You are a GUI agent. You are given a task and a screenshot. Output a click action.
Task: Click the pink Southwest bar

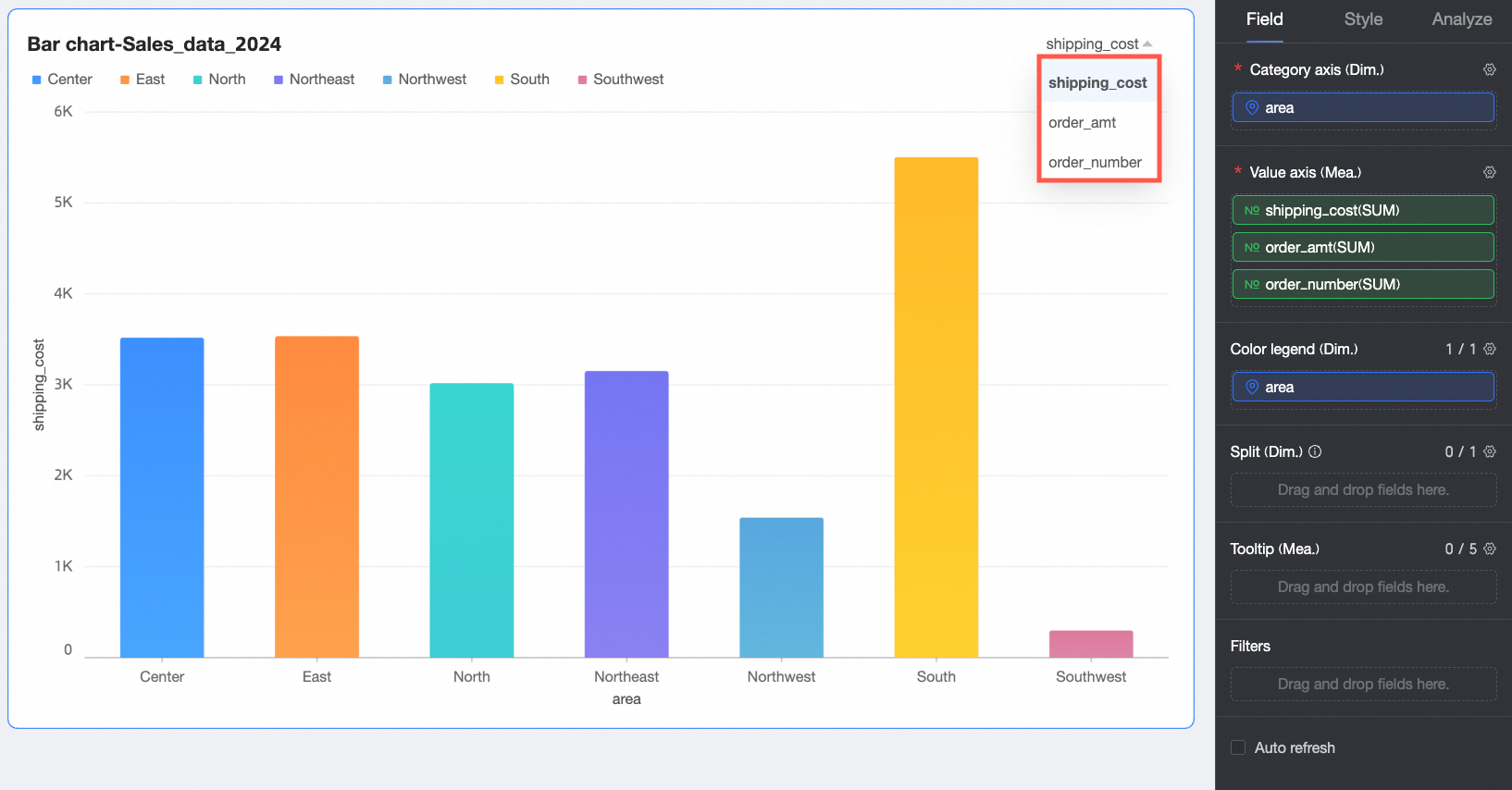pyautogui.click(x=1091, y=644)
